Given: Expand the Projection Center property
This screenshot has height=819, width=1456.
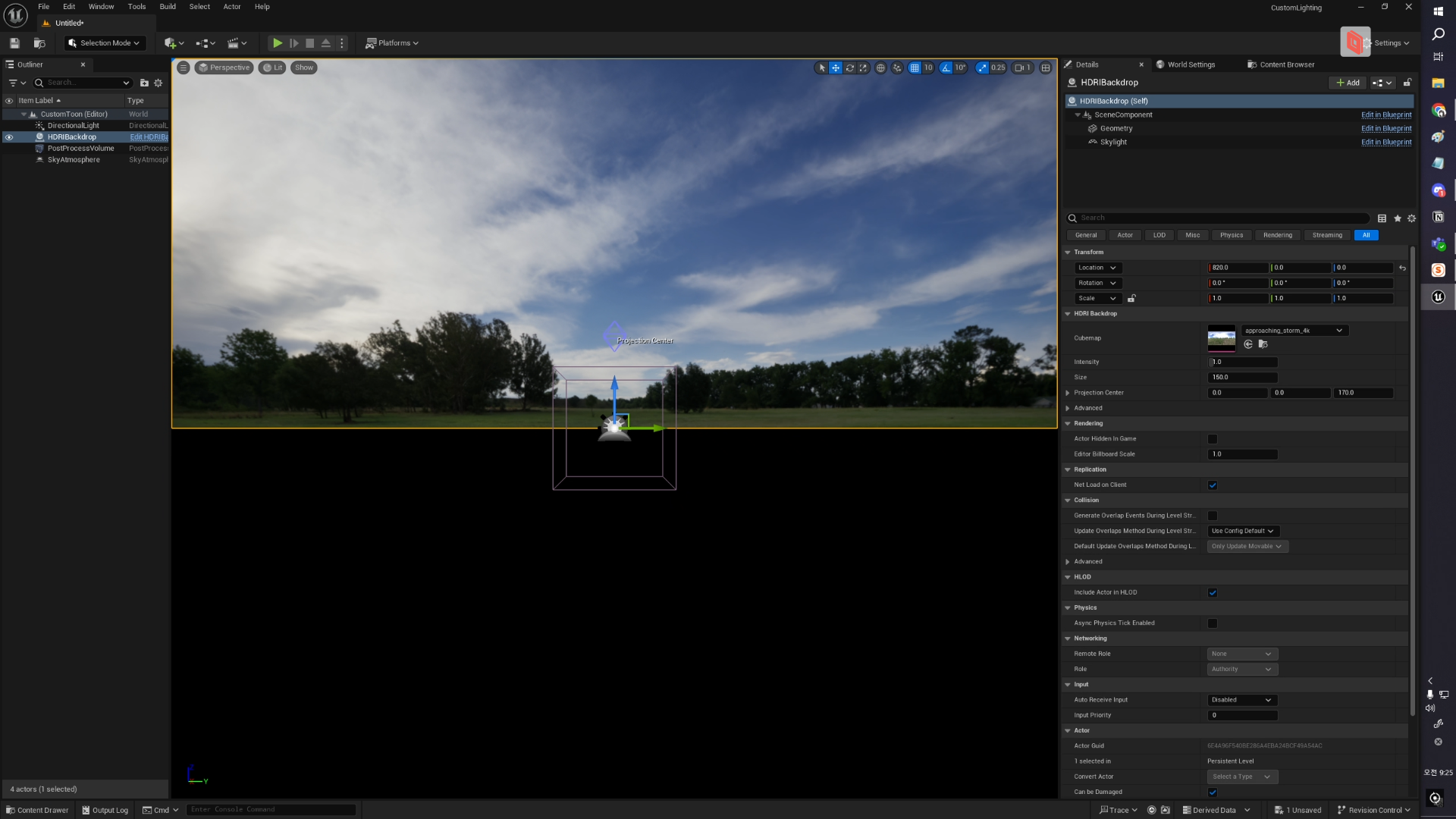Looking at the screenshot, I should pyautogui.click(x=1068, y=393).
